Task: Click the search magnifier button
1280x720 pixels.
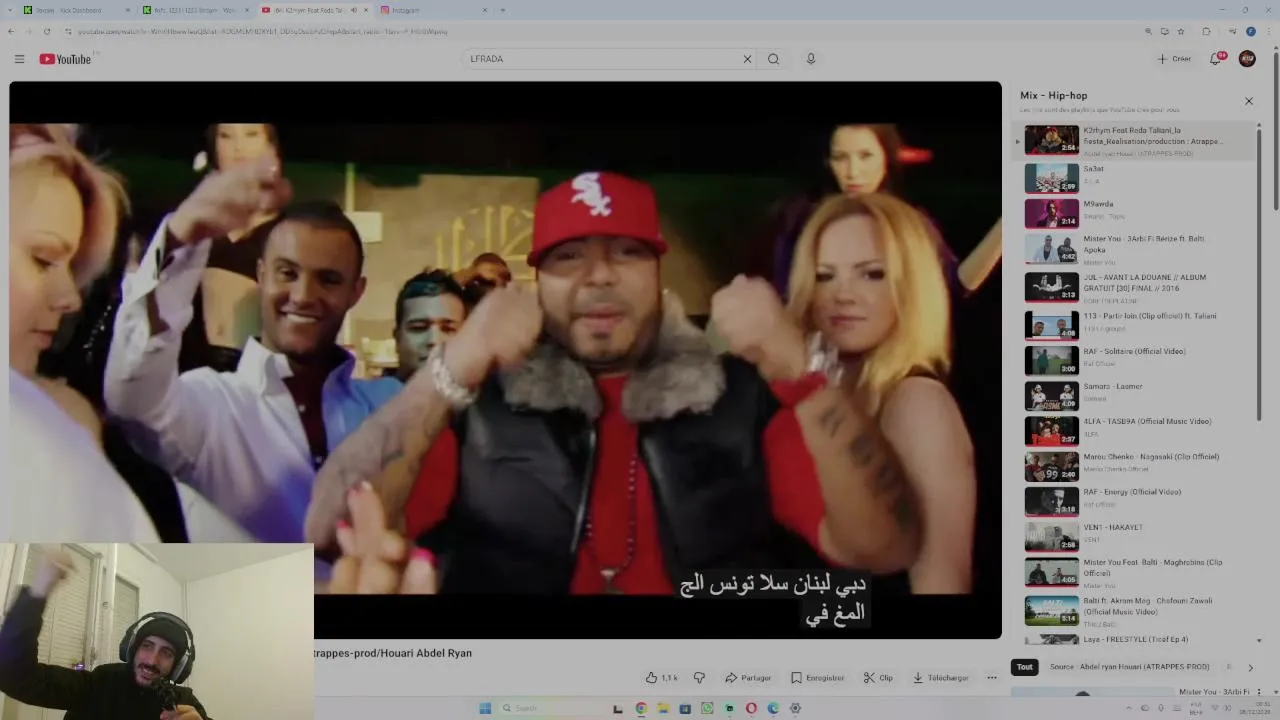Action: (x=773, y=59)
